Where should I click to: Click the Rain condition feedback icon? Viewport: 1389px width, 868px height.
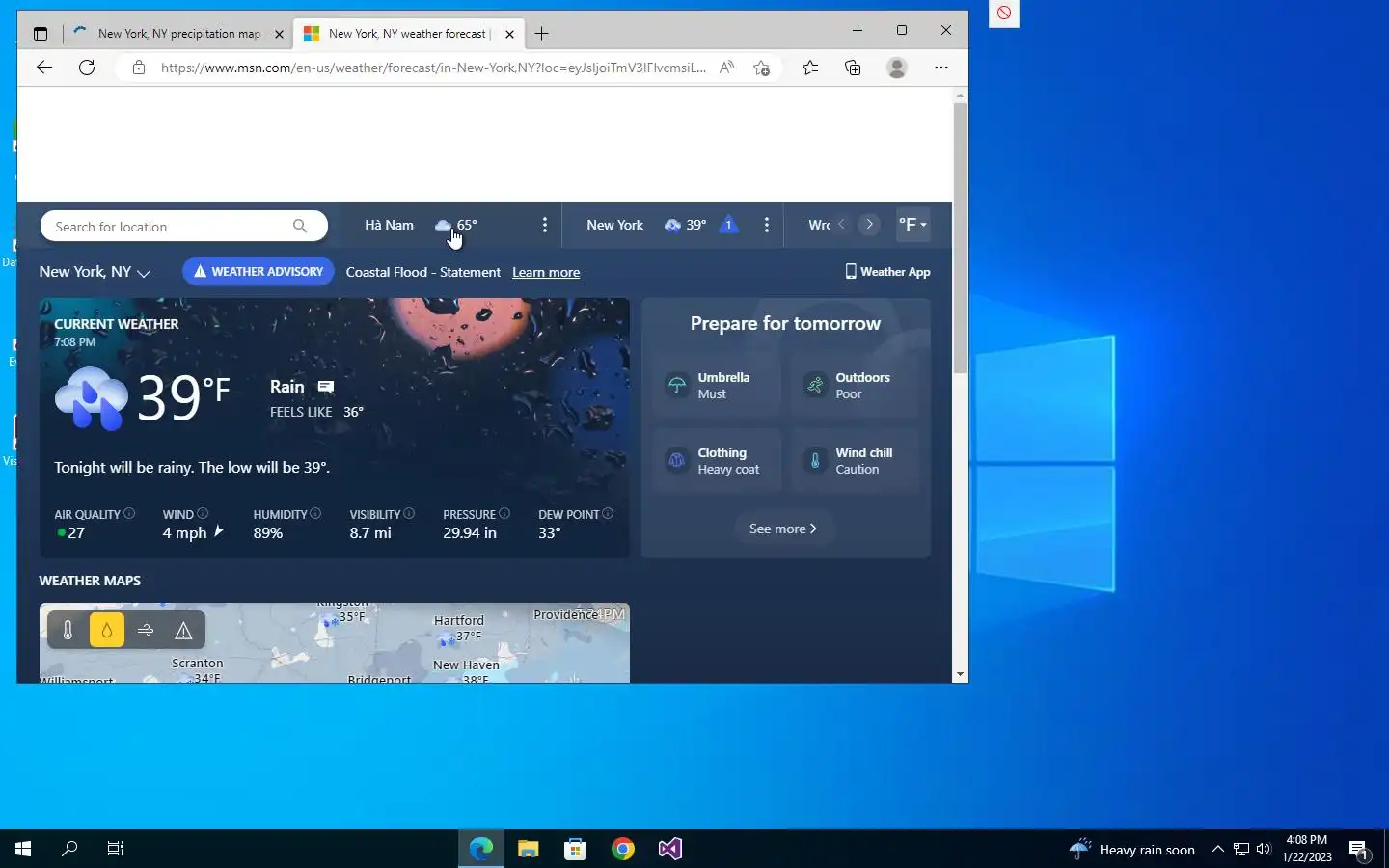tap(326, 386)
